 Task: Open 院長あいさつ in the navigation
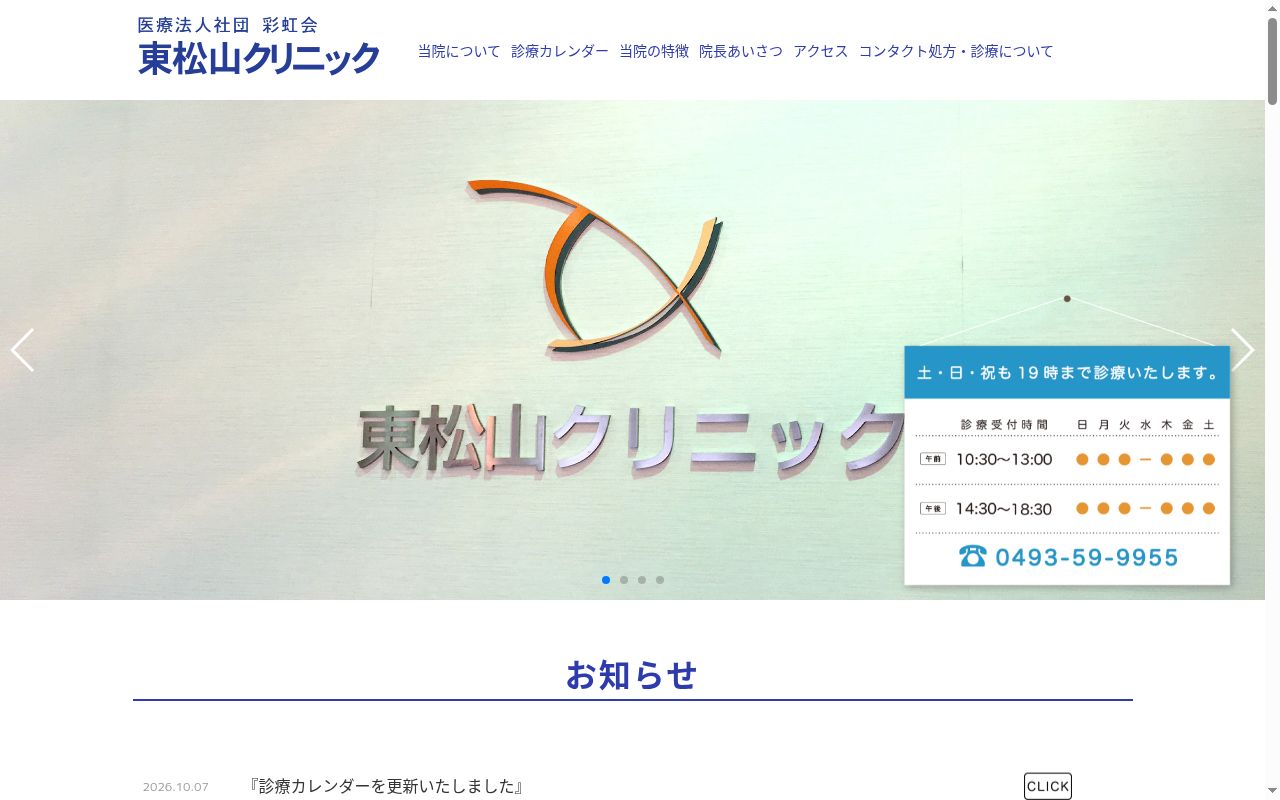(741, 51)
